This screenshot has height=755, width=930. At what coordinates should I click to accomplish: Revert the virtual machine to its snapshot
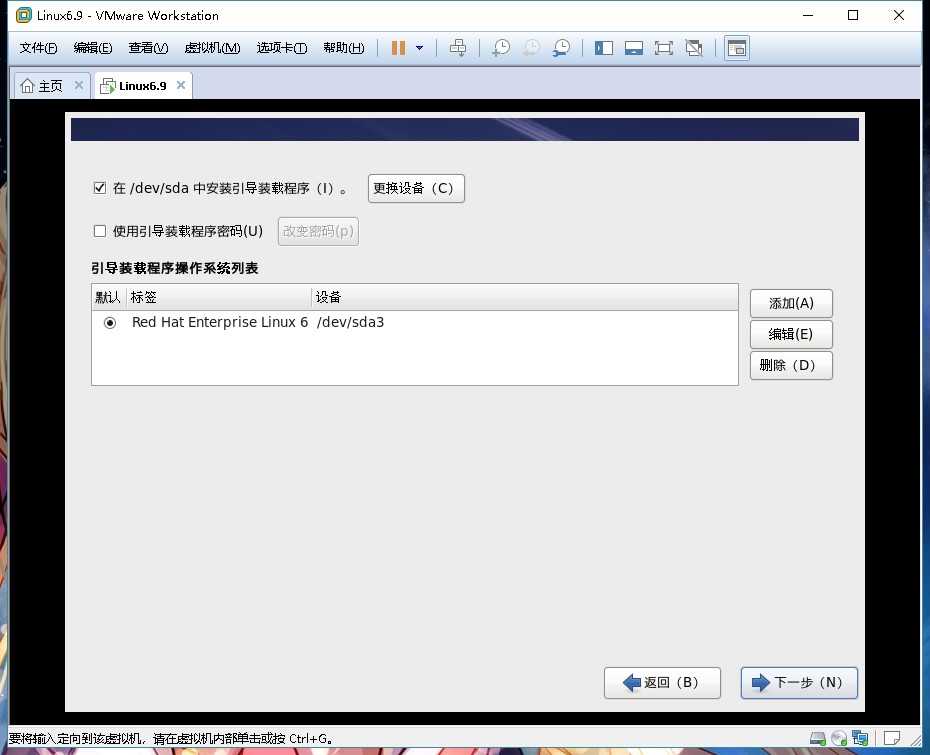point(531,48)
